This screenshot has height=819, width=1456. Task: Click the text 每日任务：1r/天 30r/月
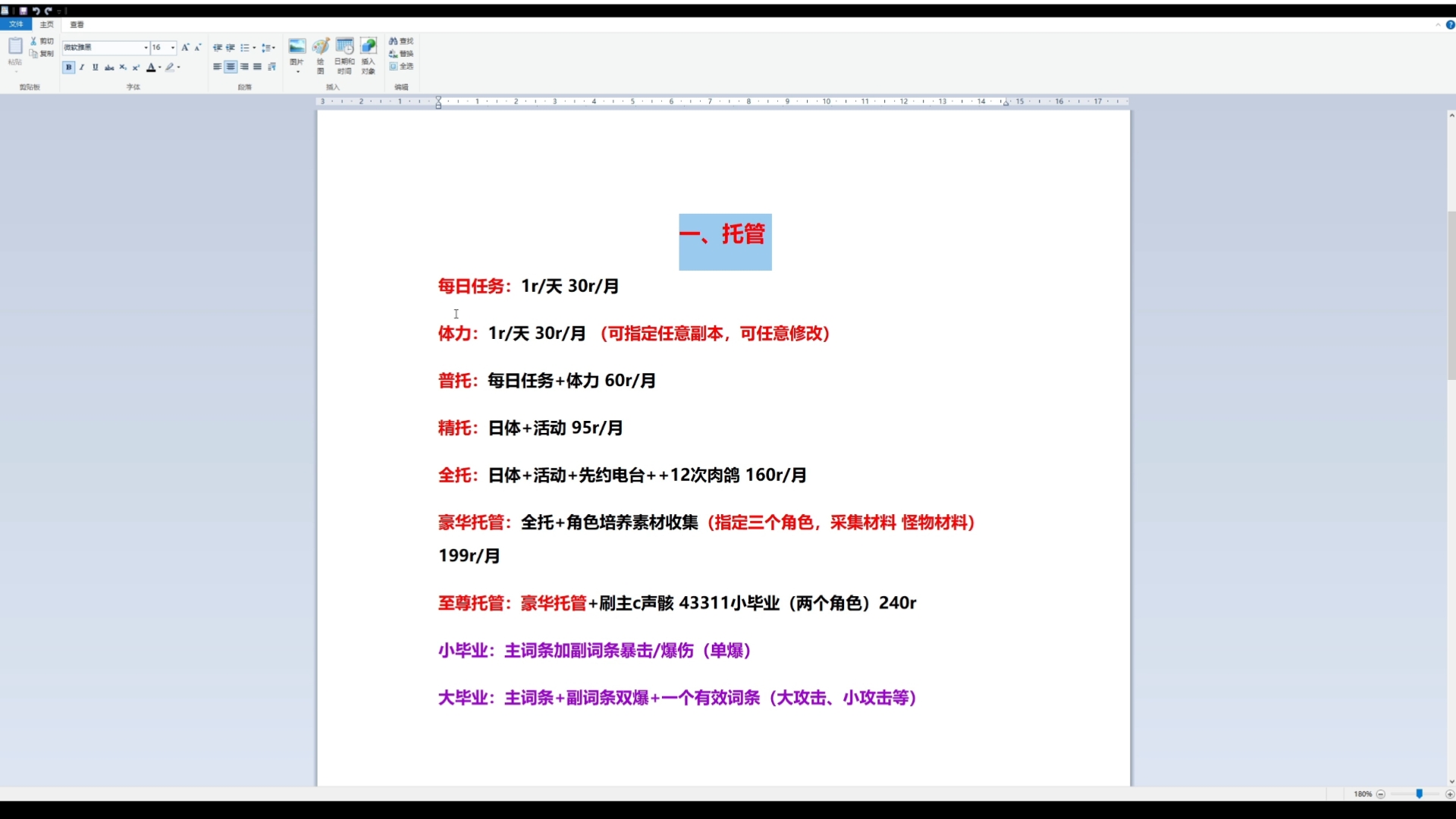tap(529, 286)
